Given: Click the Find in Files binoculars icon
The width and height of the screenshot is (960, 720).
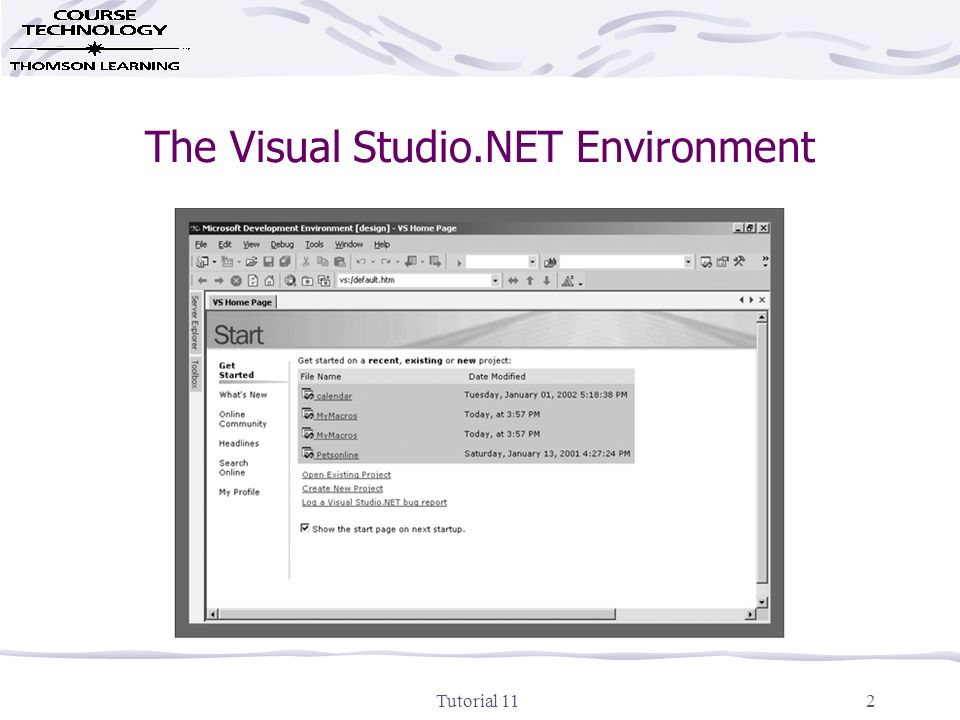Looking at the screenshot, I should point(550,262).
